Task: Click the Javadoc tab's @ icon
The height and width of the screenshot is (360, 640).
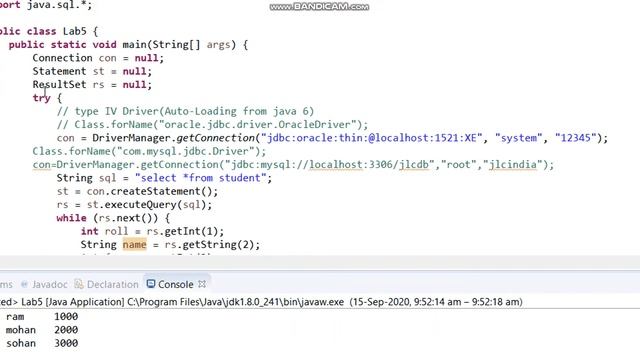Action: pyautogui.click(x=24, y=284)
